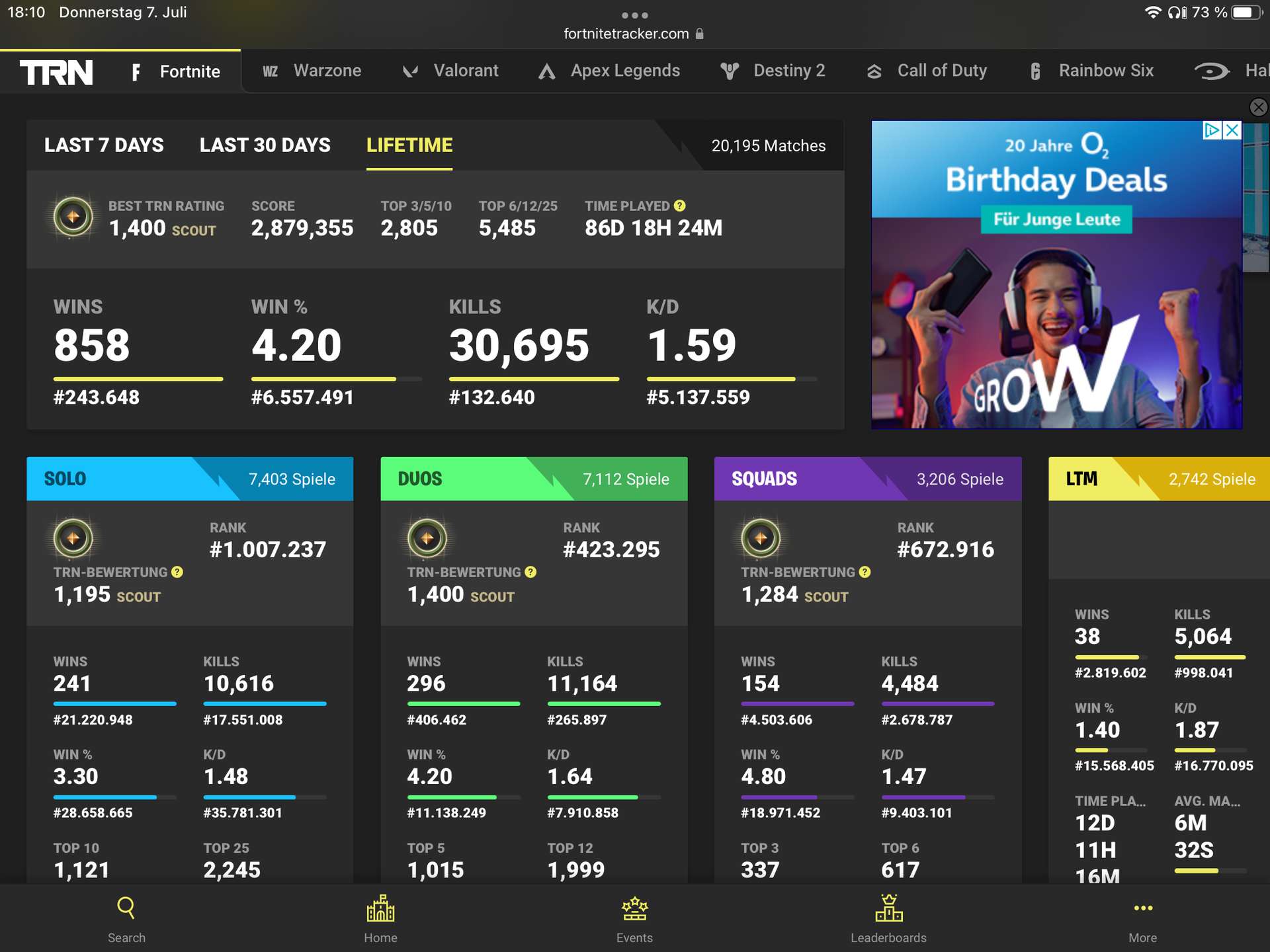Image resolution: width=1270 pixels, height=952 pixels.
Task: Open AdChoices info triangle icon
Action: [x=1212, y=130]
